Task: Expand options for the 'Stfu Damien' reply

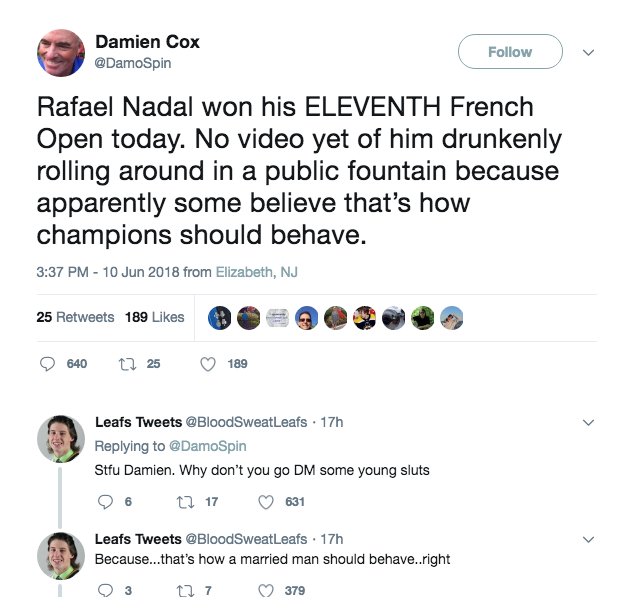Action: point(588,423)
